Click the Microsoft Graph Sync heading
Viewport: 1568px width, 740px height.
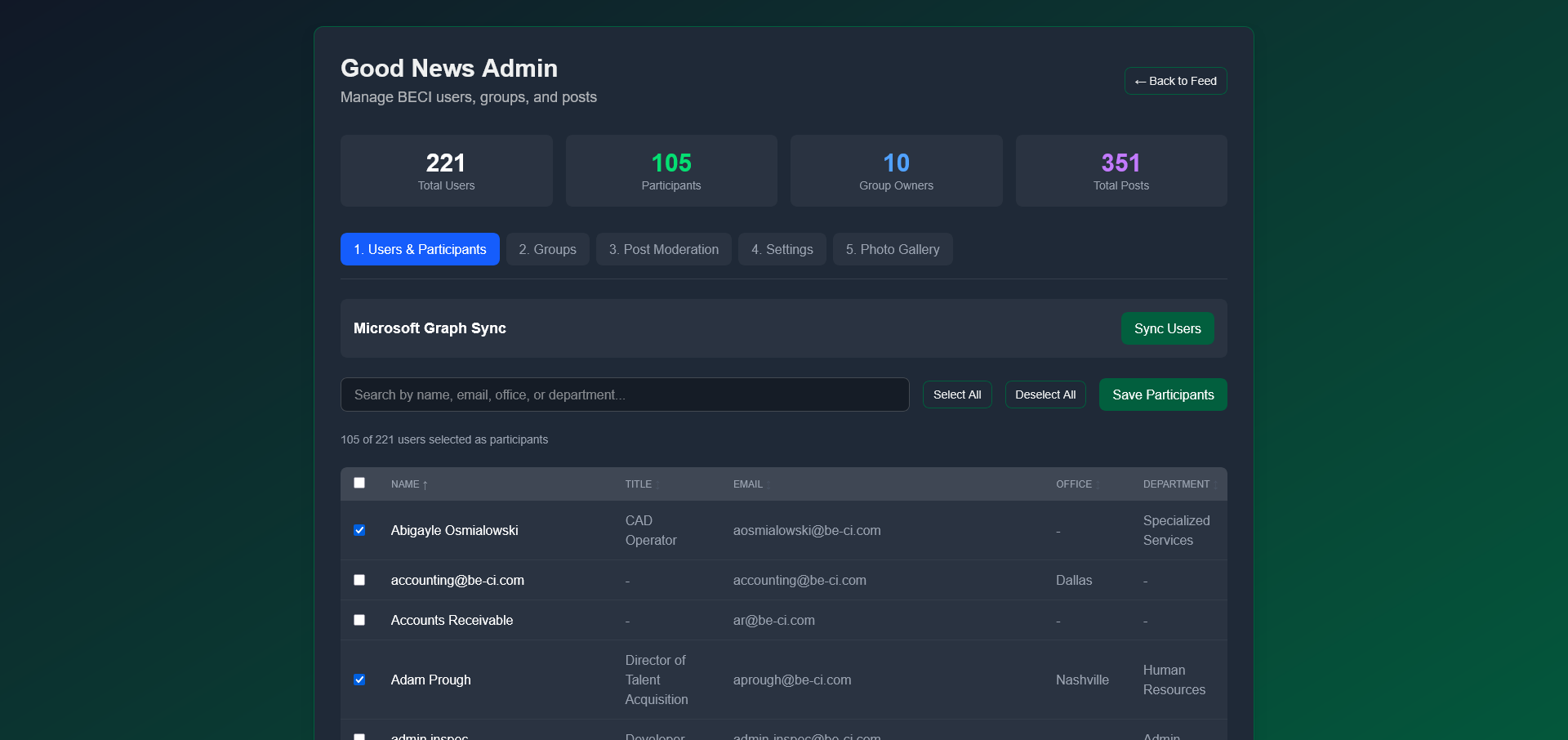(x=430, y=328)
